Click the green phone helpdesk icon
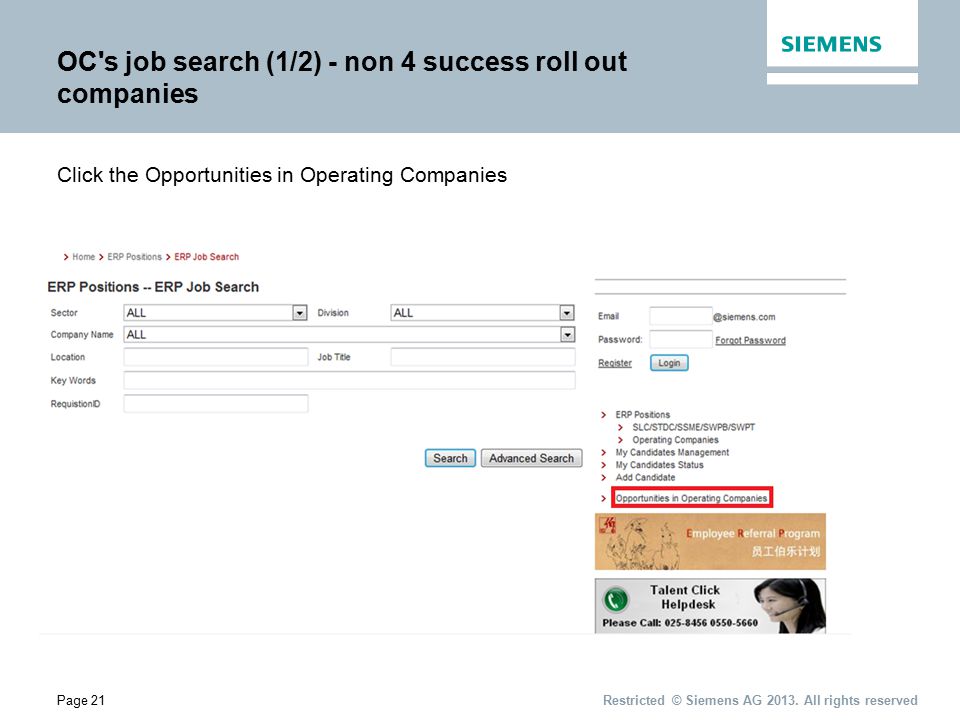 [616, 599]
